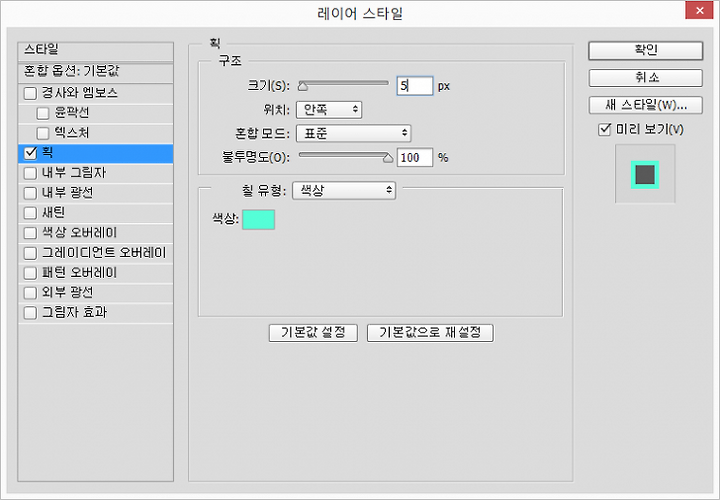Viewport: 720px width, 500px height.
Task: Enable the 색상 오버레이 checkbox
Action: (30, 233)
